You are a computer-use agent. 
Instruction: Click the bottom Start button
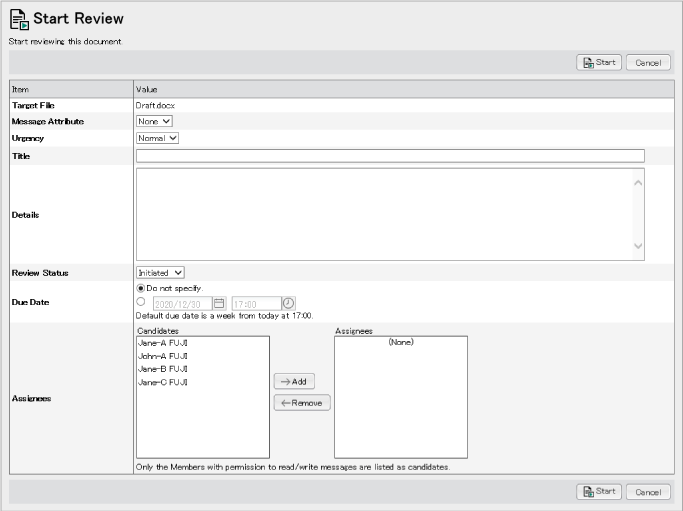coord(599,491)
